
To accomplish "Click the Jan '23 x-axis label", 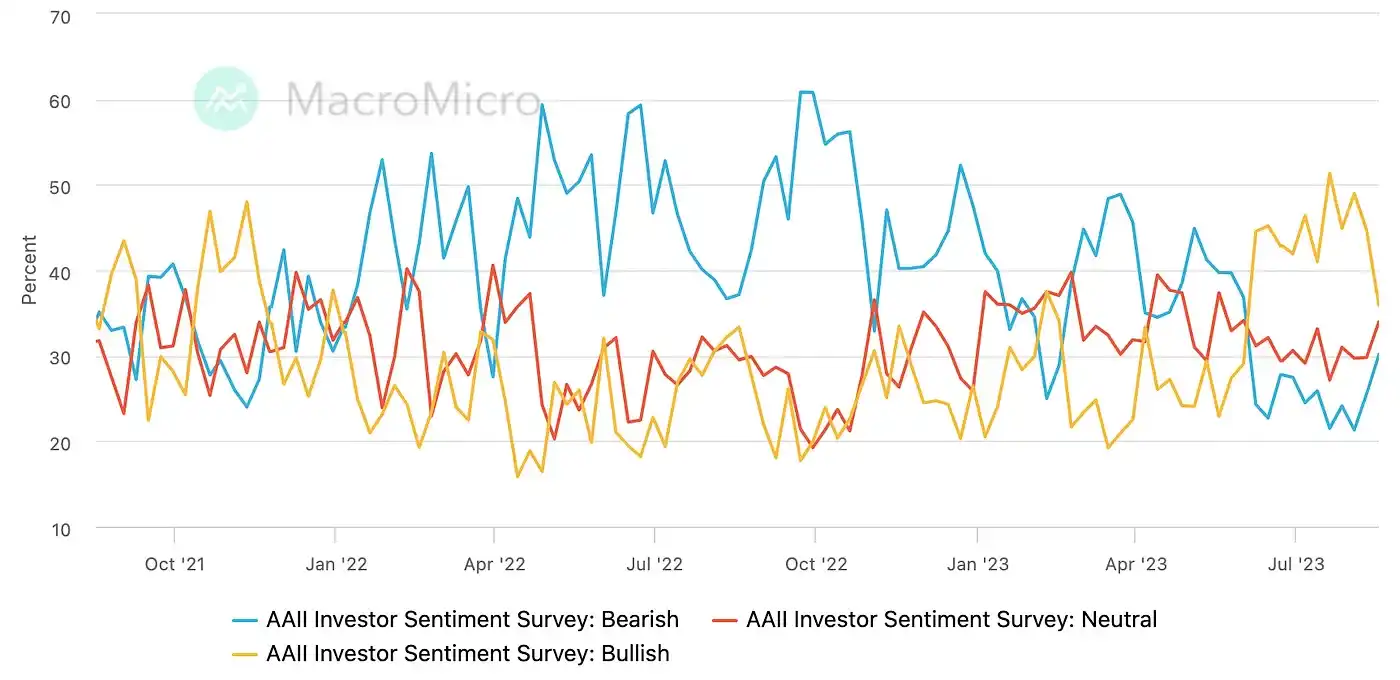I will (977, 564).
